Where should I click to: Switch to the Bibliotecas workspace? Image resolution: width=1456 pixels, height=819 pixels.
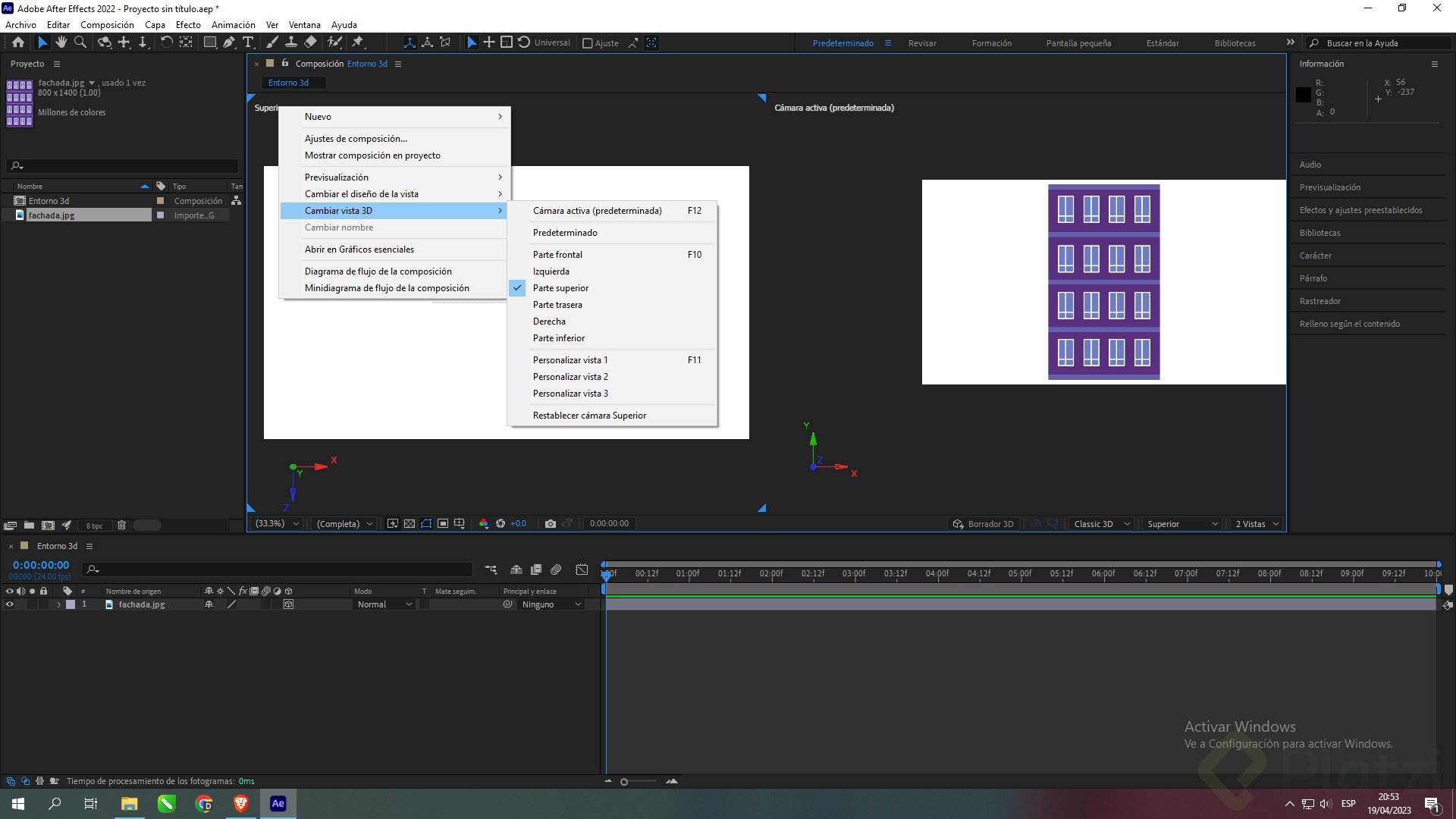[x=1235, y=43]
